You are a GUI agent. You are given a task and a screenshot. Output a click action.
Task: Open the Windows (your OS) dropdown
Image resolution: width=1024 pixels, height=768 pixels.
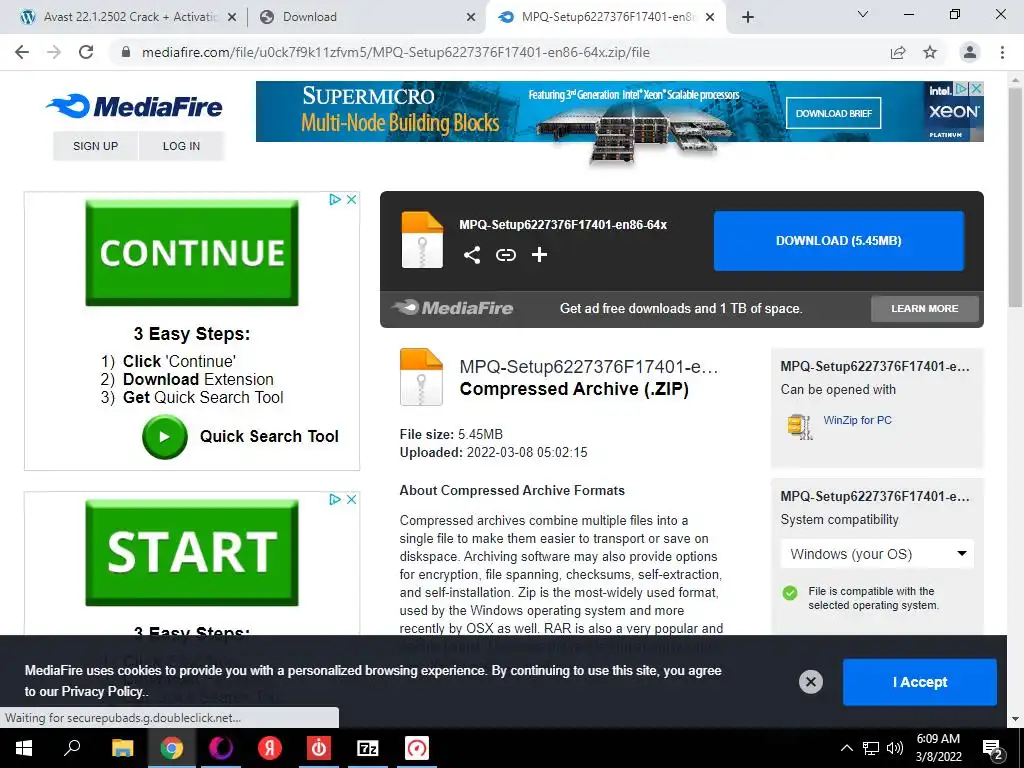(x=877, y=554)
